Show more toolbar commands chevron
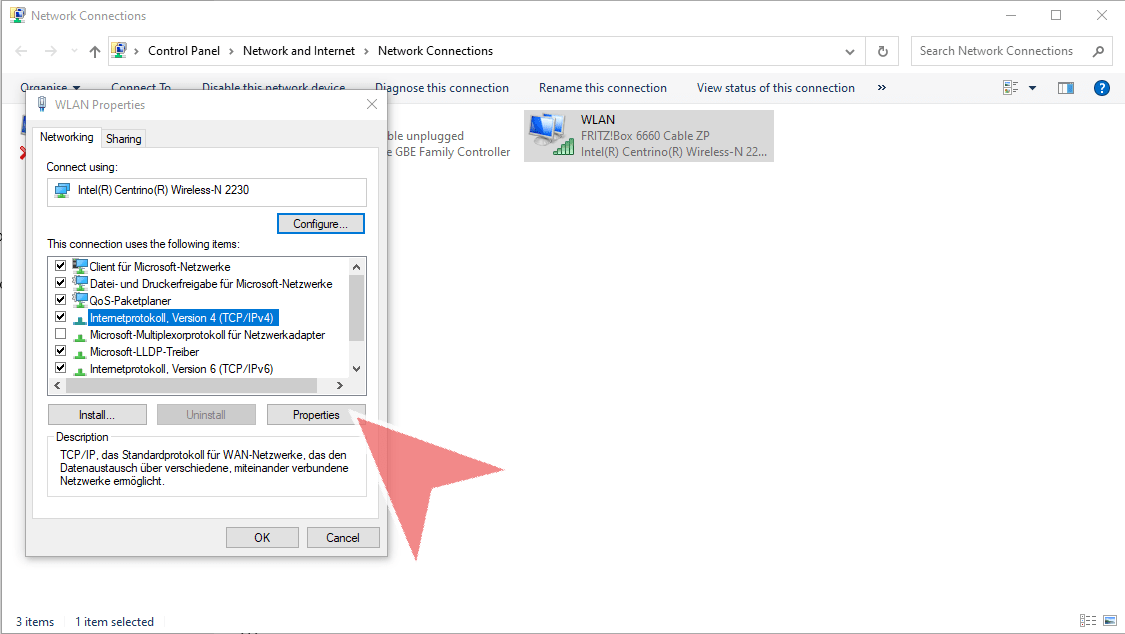This screenshot has height=634, width=1125. [881, 88]
